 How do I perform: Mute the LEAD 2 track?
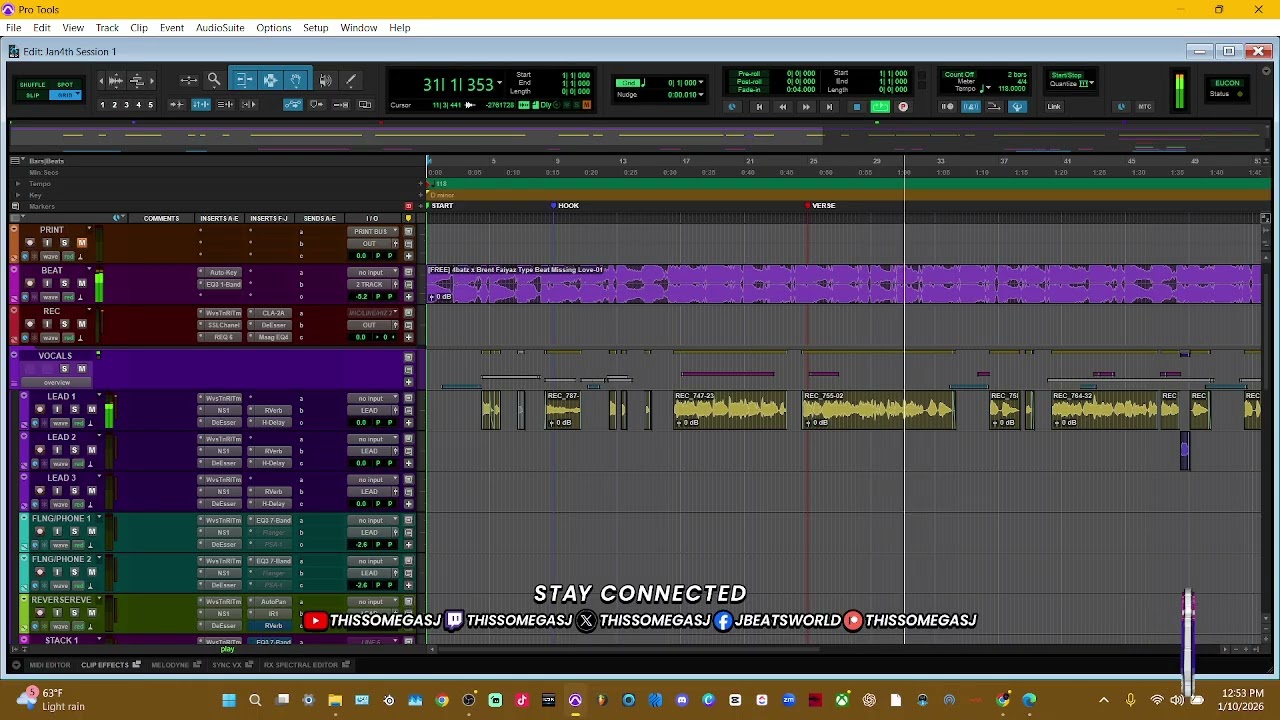pyautogui.click(x=91, y=450)
